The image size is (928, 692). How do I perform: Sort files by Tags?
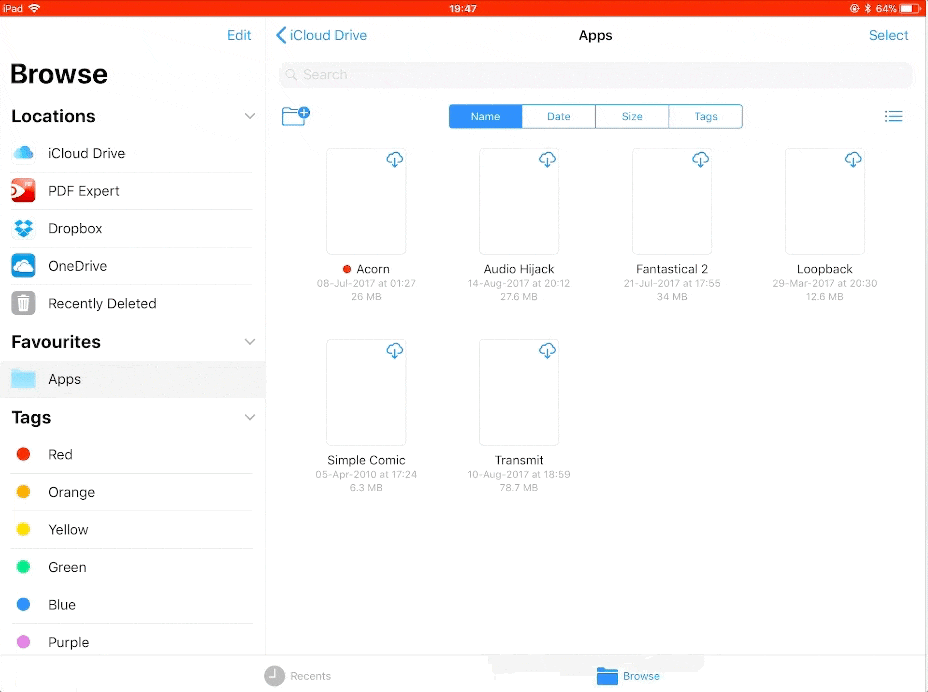click(x=705, y=117)
